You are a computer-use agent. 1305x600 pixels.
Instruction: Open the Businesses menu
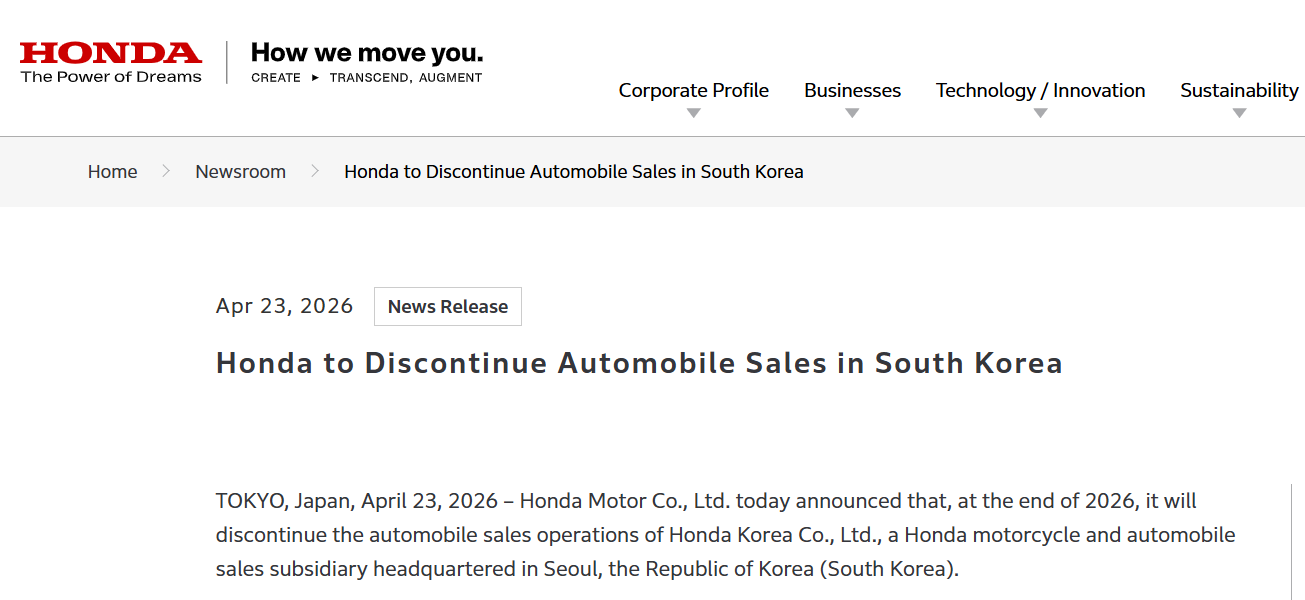coord(852,90)
